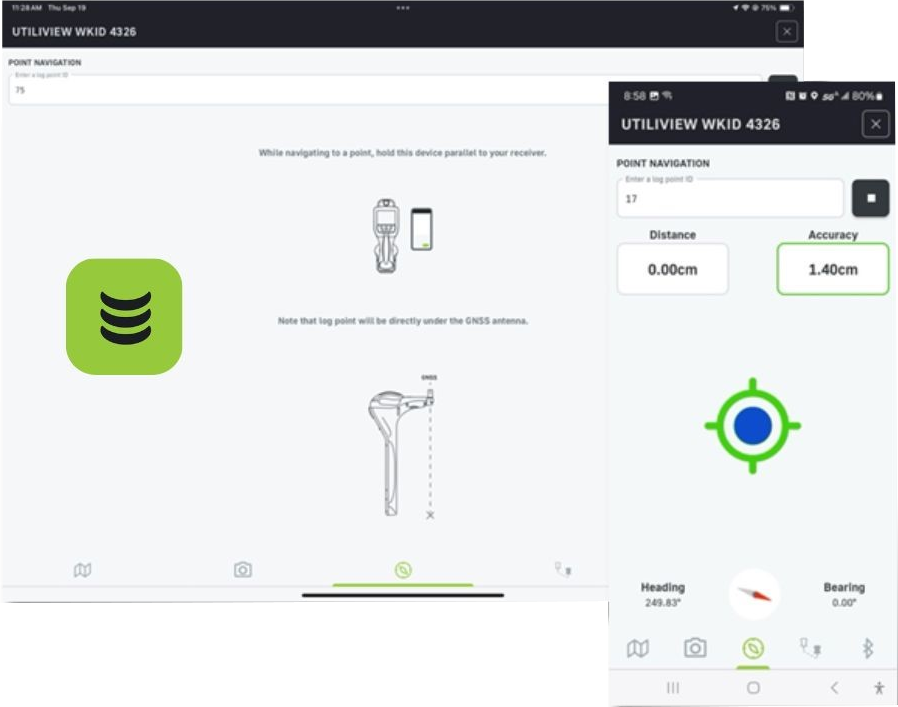Click the log point ID field showing 75
The width and height of the screenshot is (898, 707).
click(300, 90)
